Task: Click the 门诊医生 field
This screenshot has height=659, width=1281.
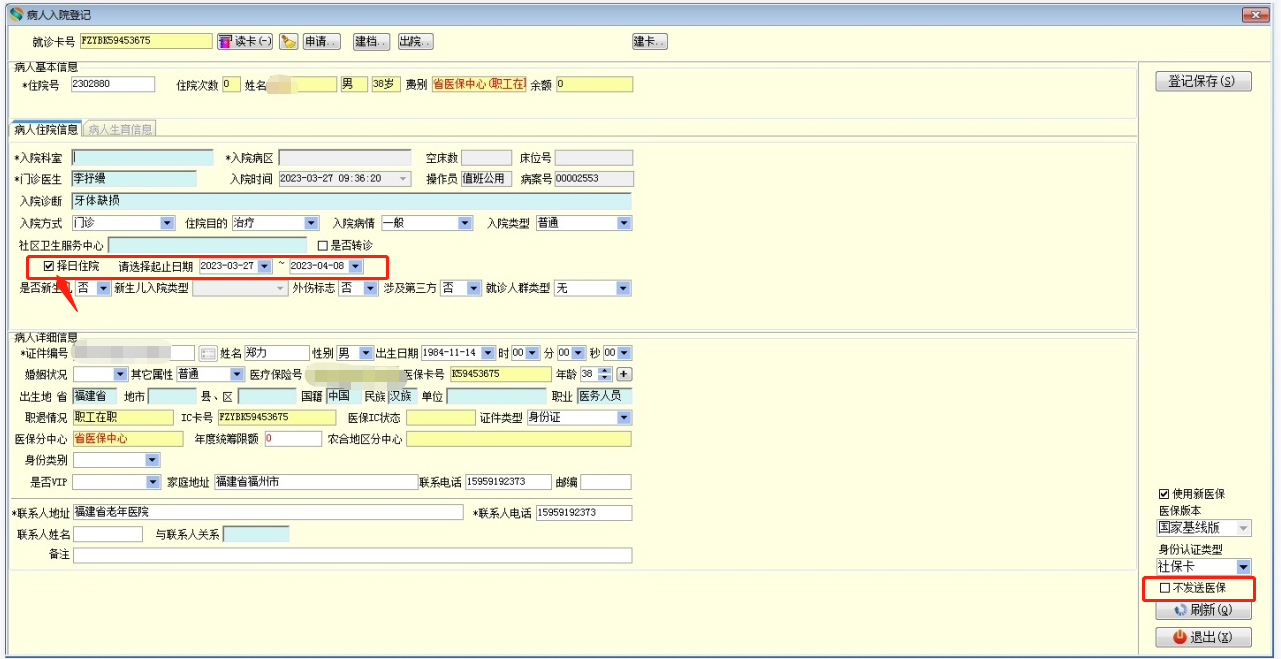Action: (134, 179)
